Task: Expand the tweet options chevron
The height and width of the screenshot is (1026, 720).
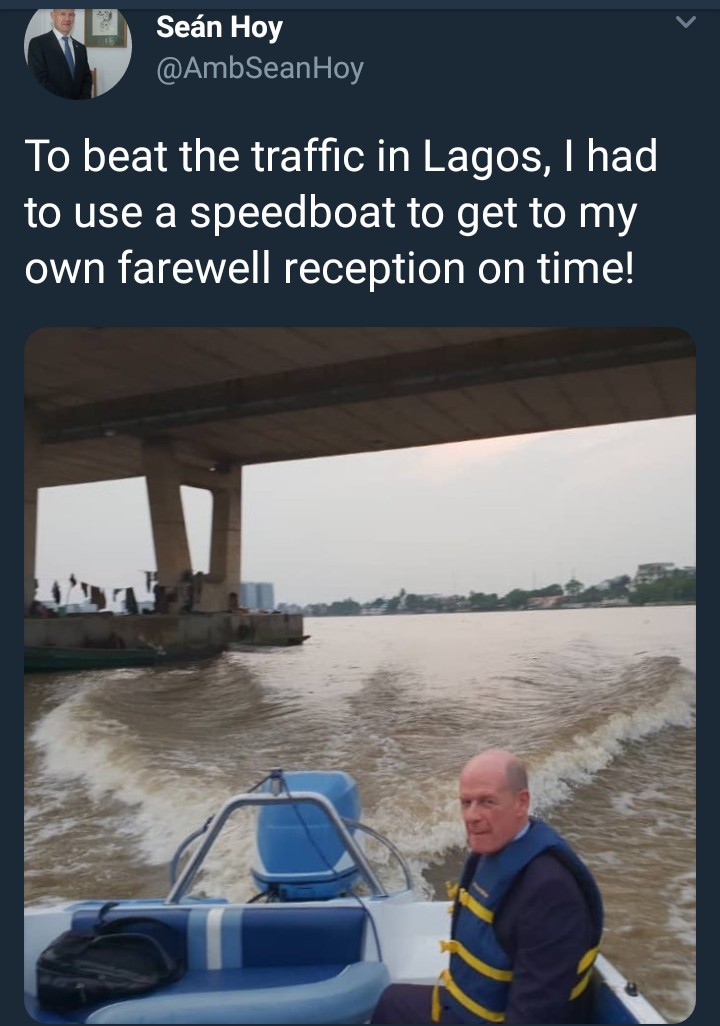Action: (x=684, y=23)
